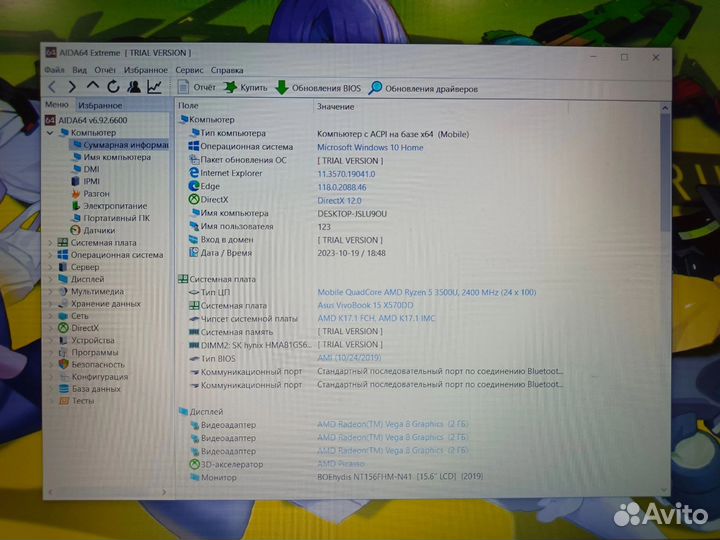Select the IPMI tree item

click(x=86, y=181)
